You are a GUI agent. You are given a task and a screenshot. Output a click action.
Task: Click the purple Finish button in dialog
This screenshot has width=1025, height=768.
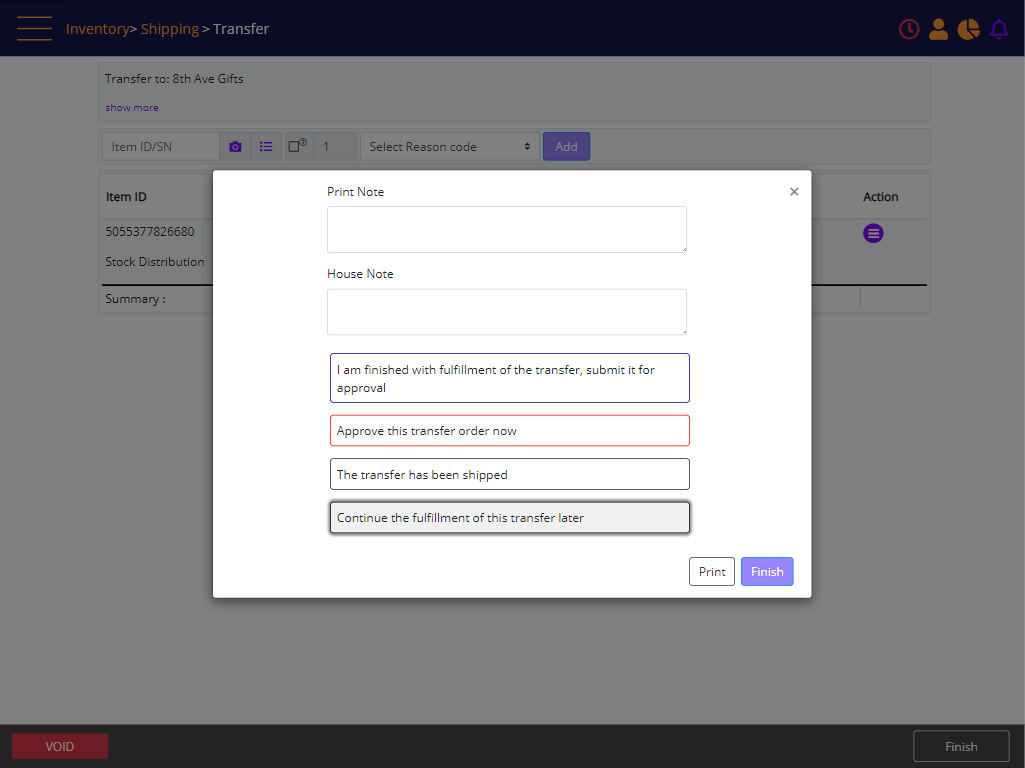[767, 571]
